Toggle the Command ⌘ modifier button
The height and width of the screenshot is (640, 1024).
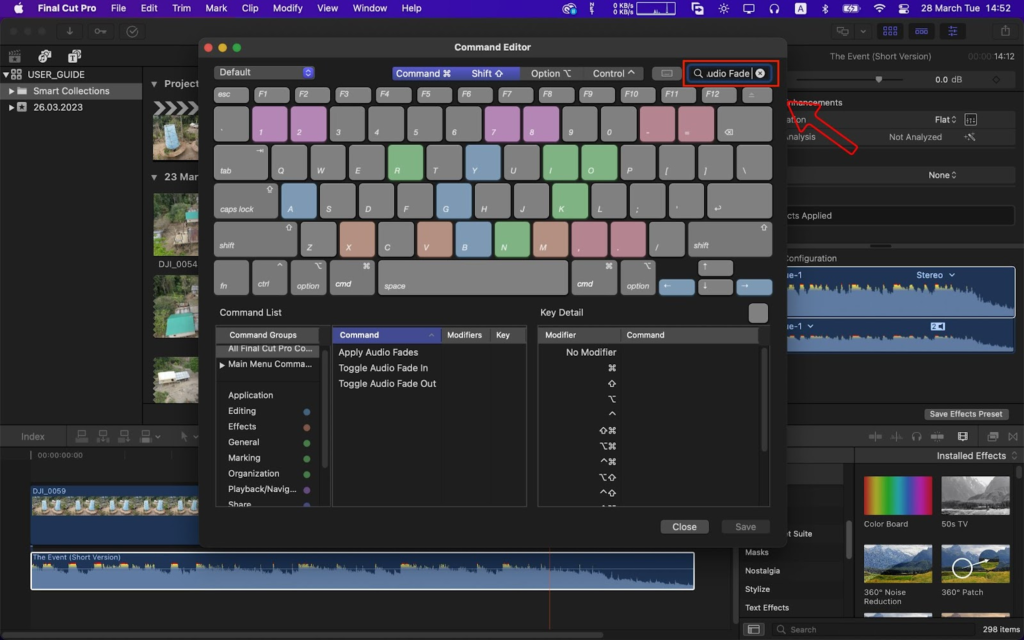(423, 73)
